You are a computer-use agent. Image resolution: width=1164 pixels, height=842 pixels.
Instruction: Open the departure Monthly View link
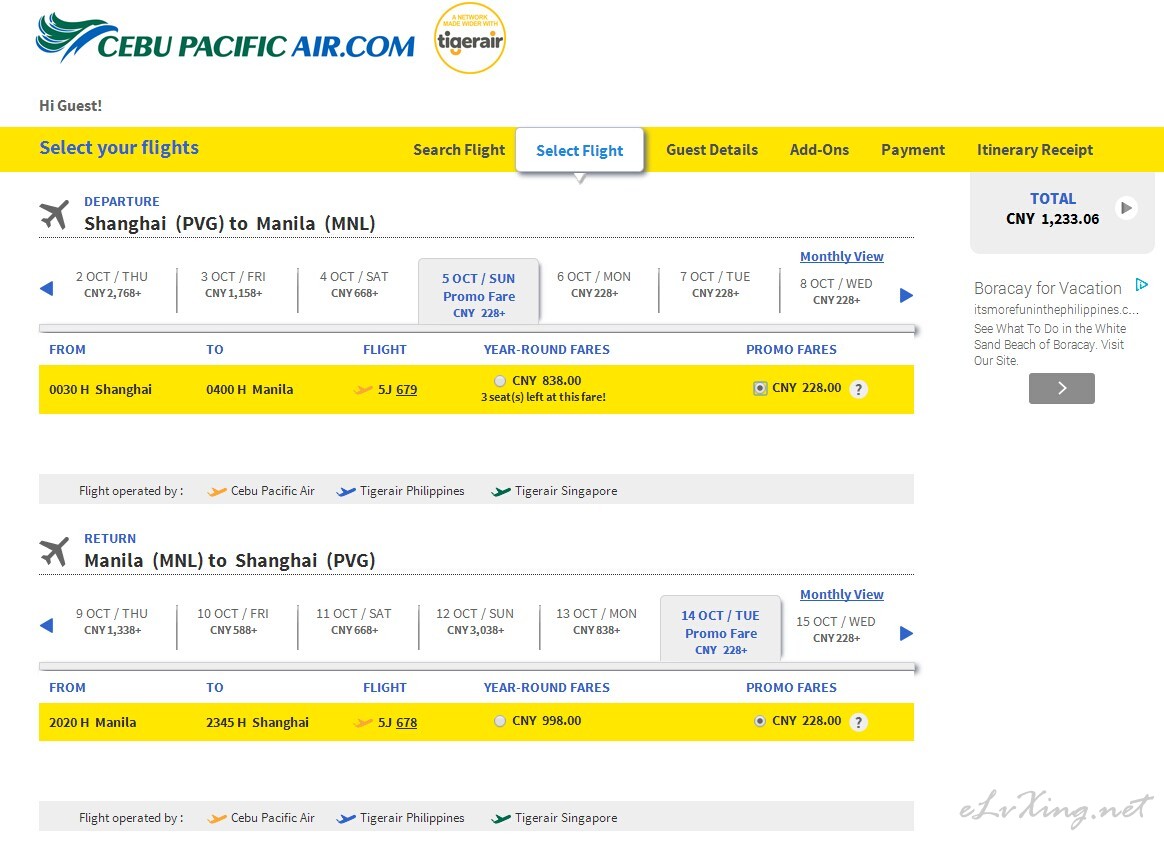pyautogui.click(x=842, y=256)
